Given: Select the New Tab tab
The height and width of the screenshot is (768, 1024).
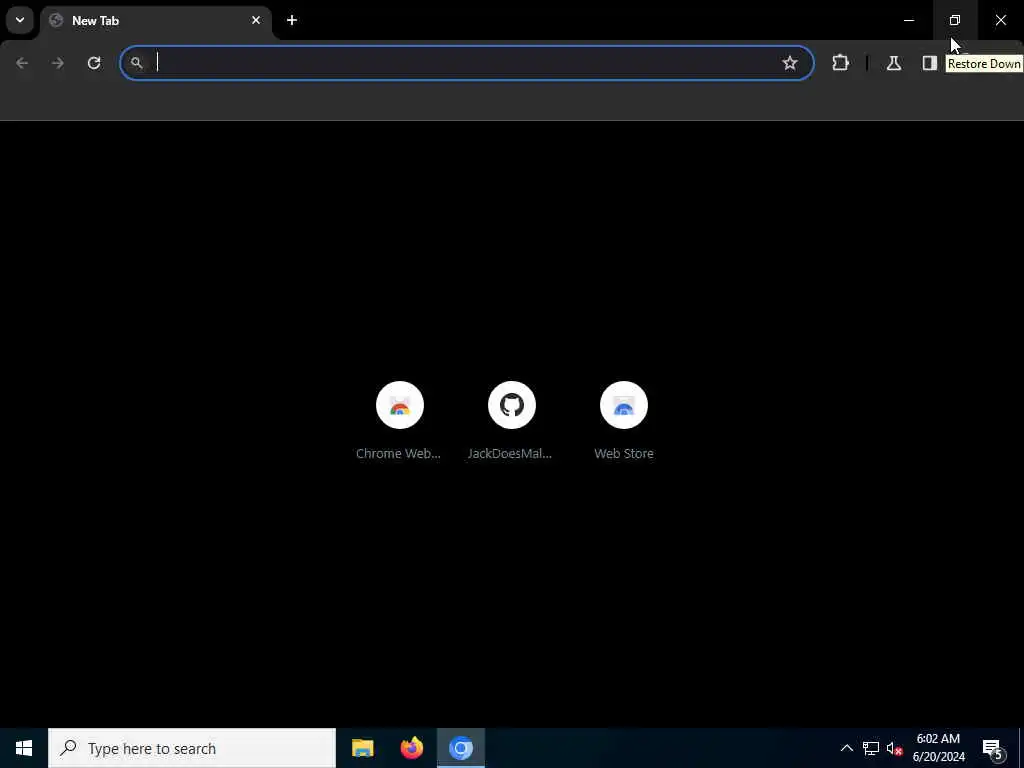Looking at the screenshot, I should pyautogui.click(x=157, y=20).
